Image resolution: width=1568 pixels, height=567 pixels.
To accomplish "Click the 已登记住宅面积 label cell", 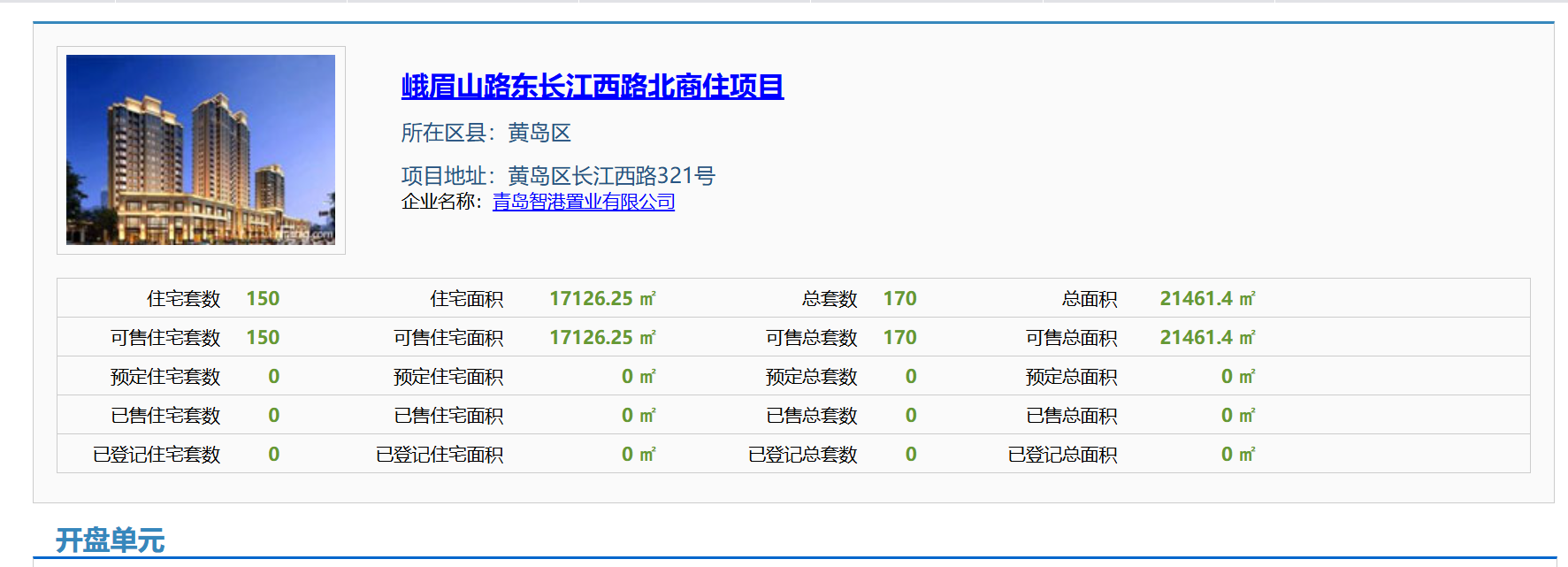I will (440, 455).
